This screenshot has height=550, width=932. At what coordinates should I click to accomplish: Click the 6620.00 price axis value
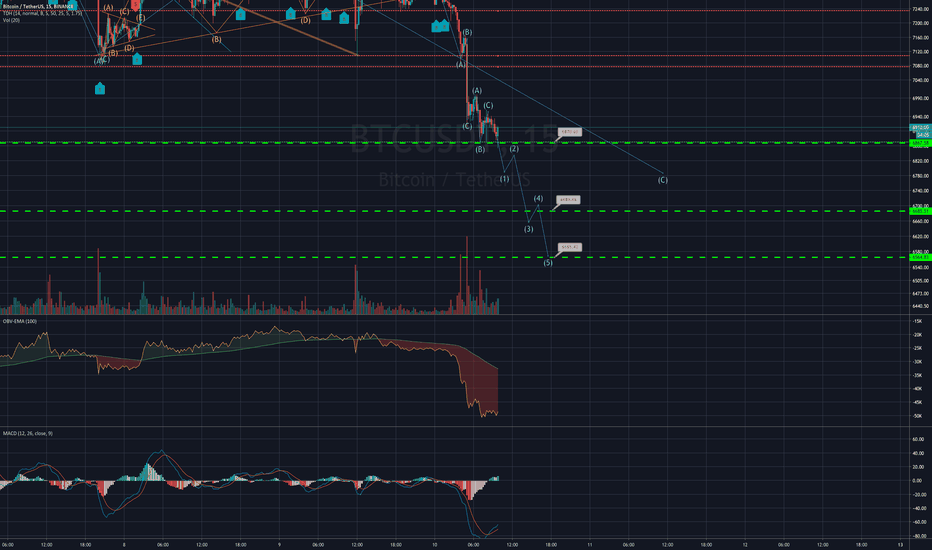point(920,237)
